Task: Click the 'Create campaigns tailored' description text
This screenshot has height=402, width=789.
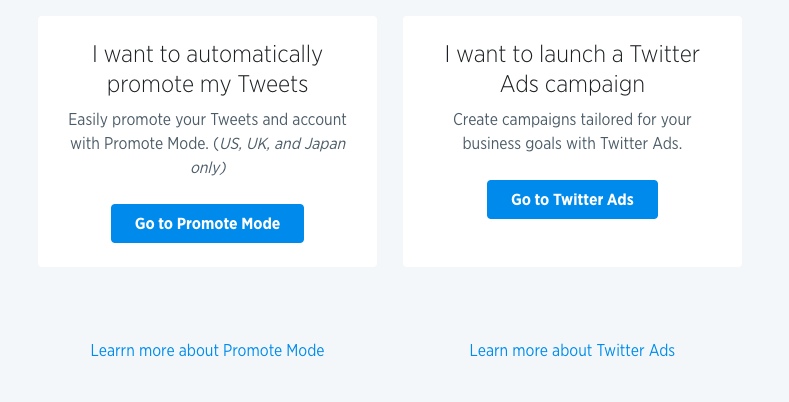Action: click(572, 119)
